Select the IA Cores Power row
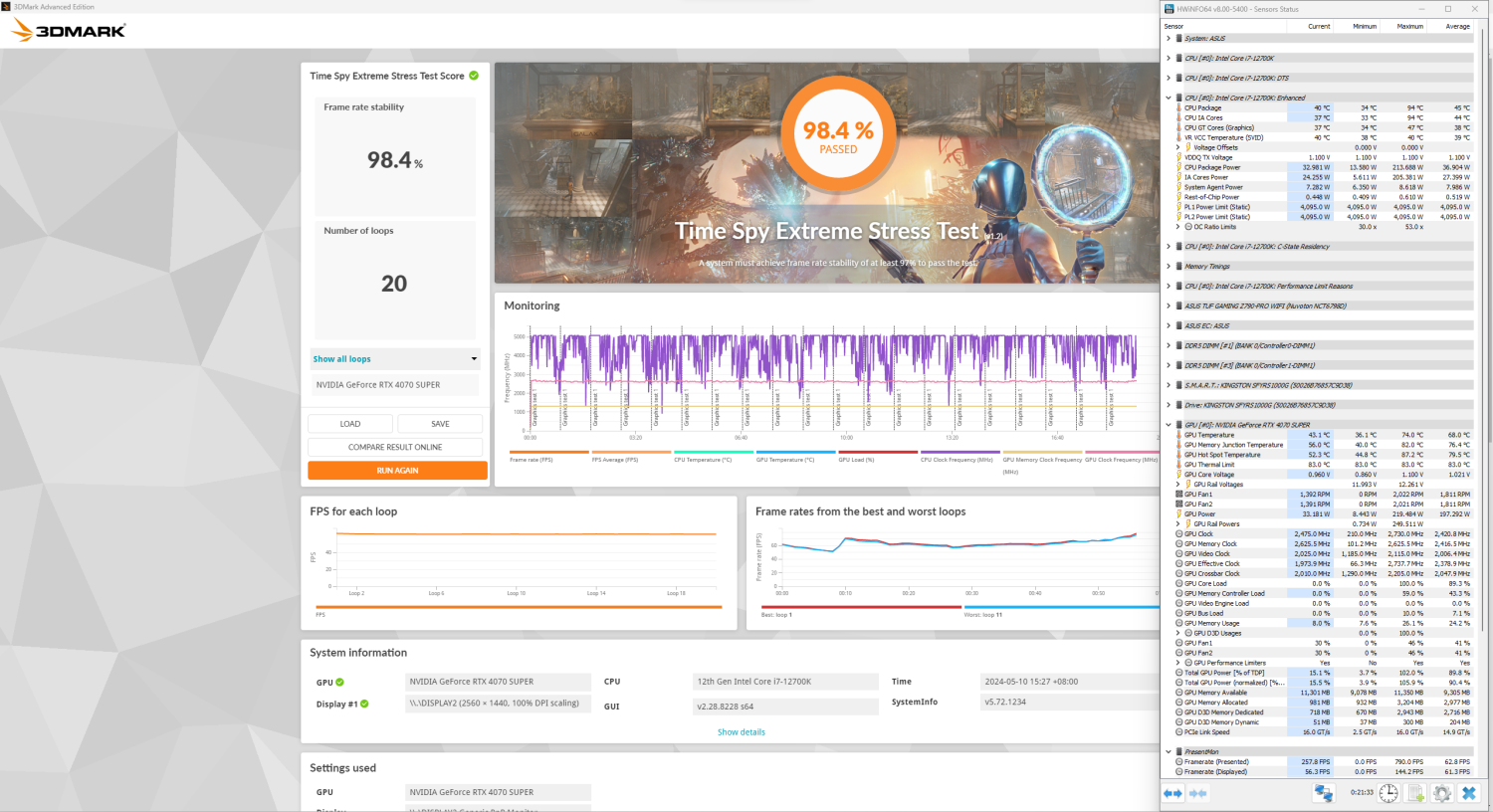 (1324, 177)
